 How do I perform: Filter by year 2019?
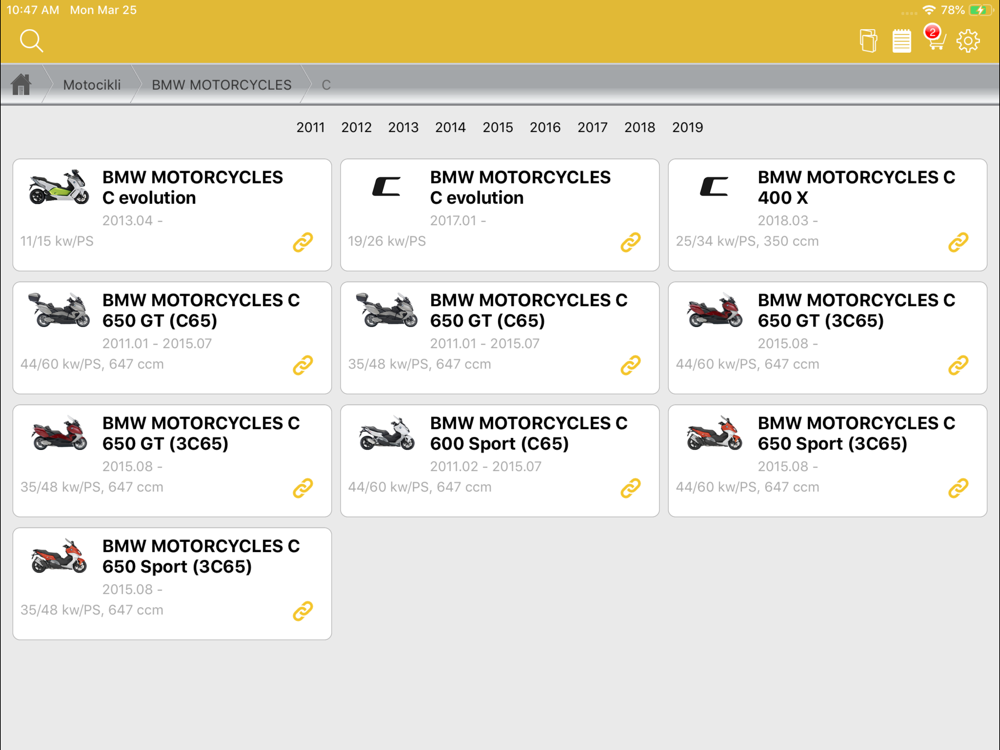pyautogui.click(x=688, y=128)
